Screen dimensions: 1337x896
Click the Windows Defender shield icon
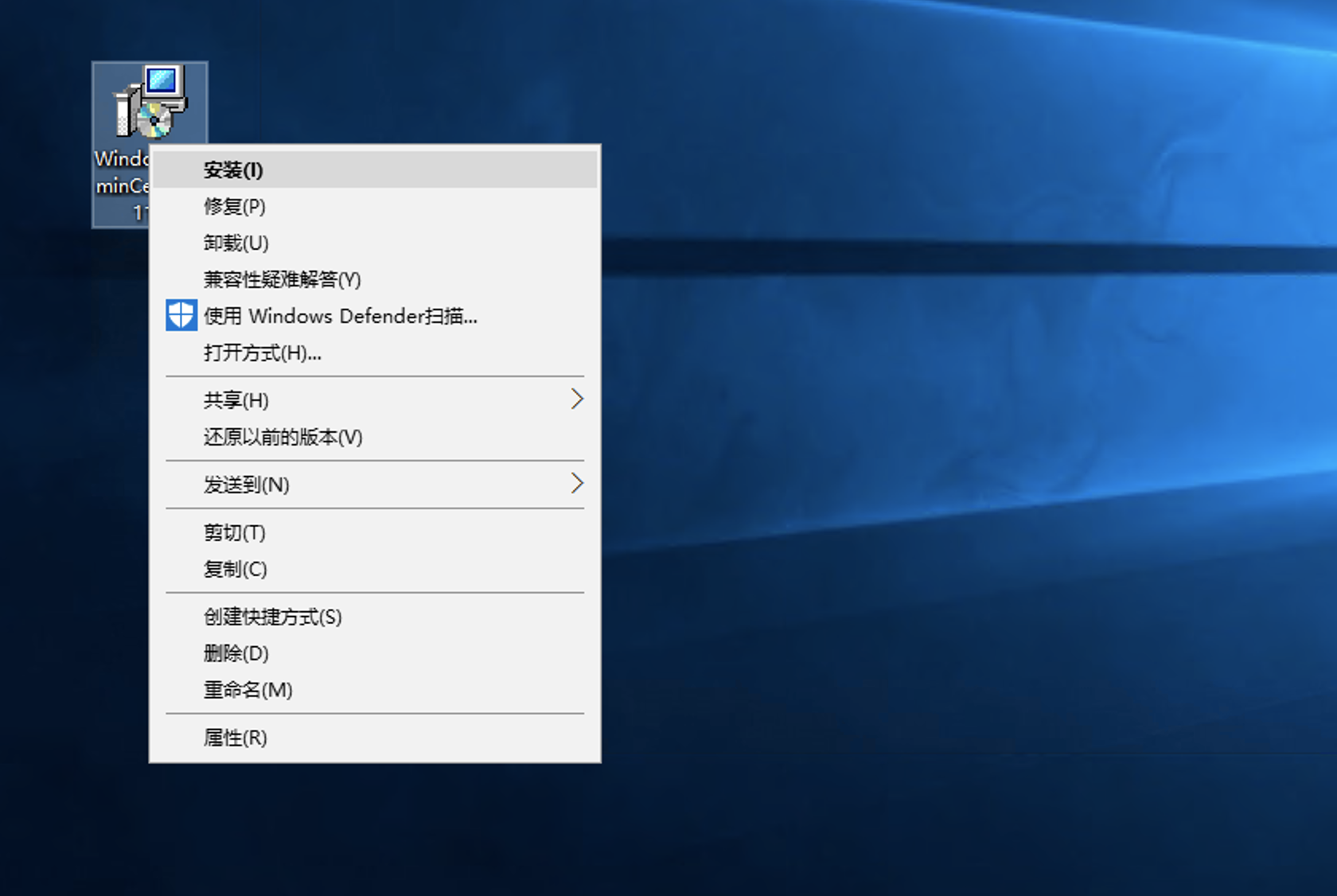click(x=180, y=315)
